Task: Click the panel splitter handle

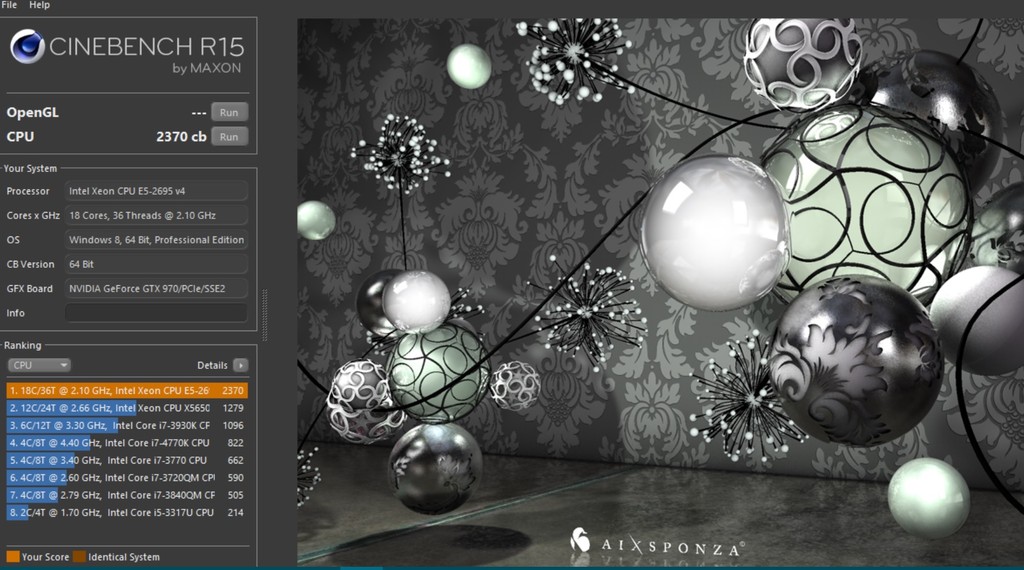Action: click(264, 315)
